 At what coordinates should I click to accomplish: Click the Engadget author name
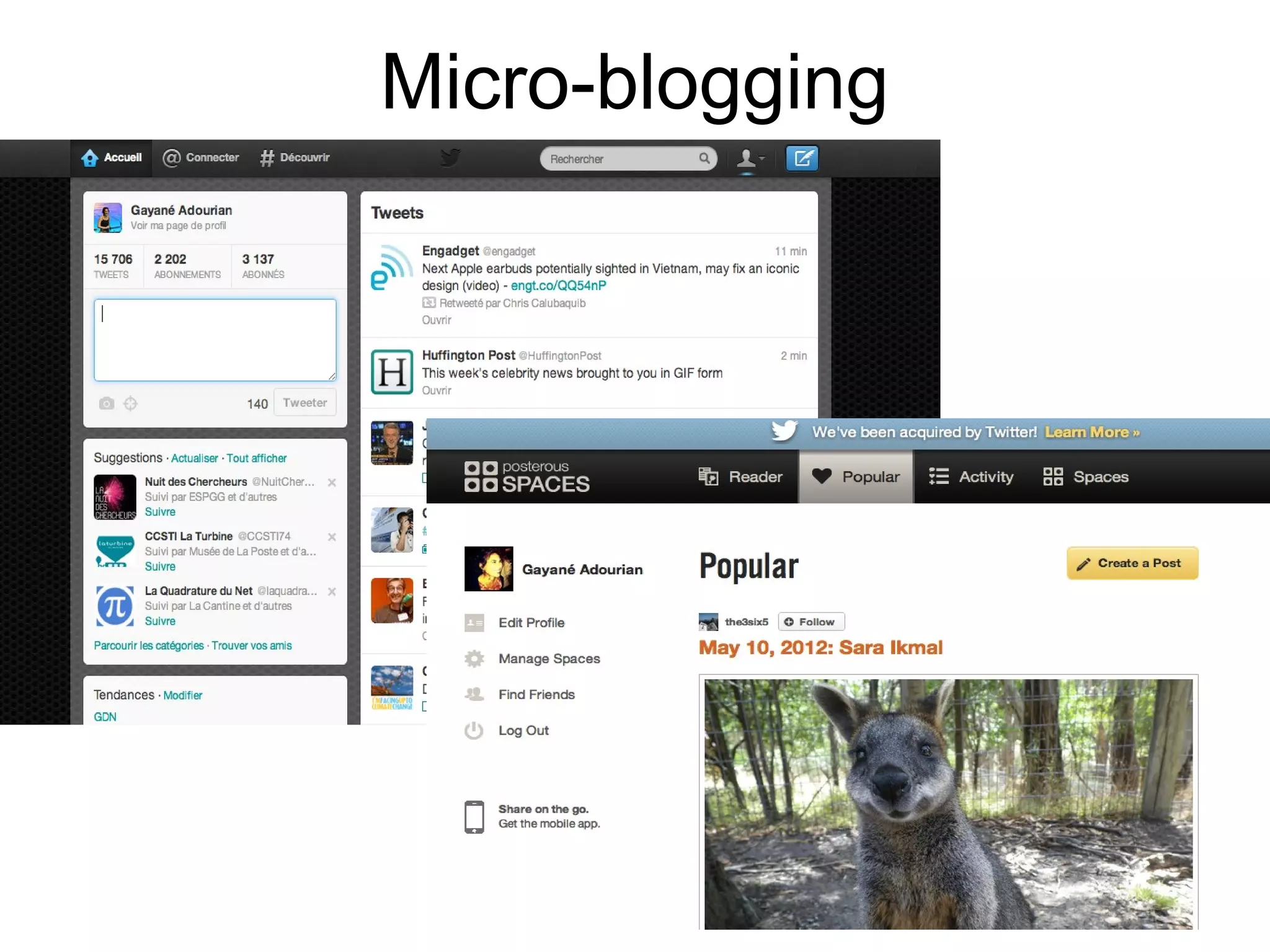click(x=450, y=250)
